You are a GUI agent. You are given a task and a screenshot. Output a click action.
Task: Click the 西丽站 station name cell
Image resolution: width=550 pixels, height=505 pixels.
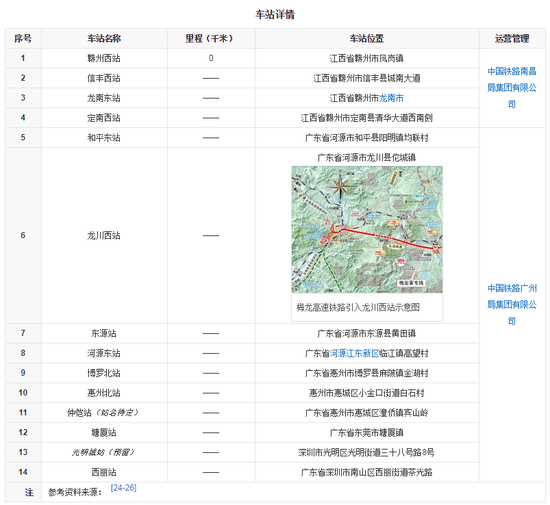click(x=104, y=472)
